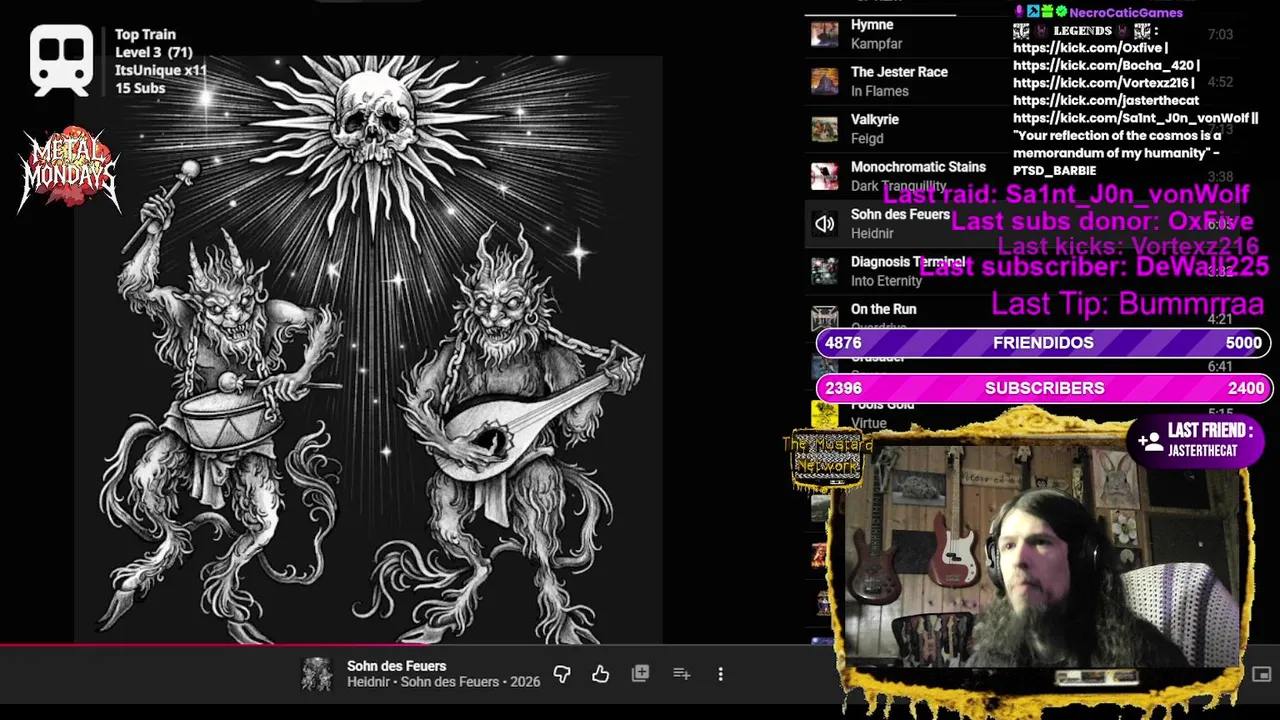
Task: Select Monochromatic Stains queue thumbnail
Action: (824, 176)
